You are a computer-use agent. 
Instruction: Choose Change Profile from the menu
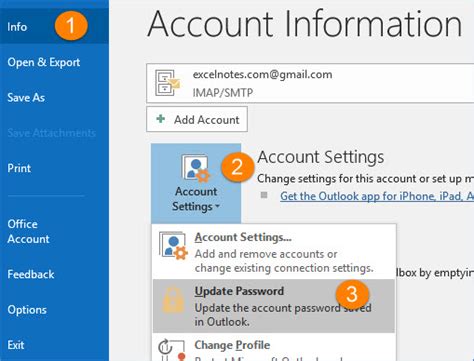click(x=274, y=347)
